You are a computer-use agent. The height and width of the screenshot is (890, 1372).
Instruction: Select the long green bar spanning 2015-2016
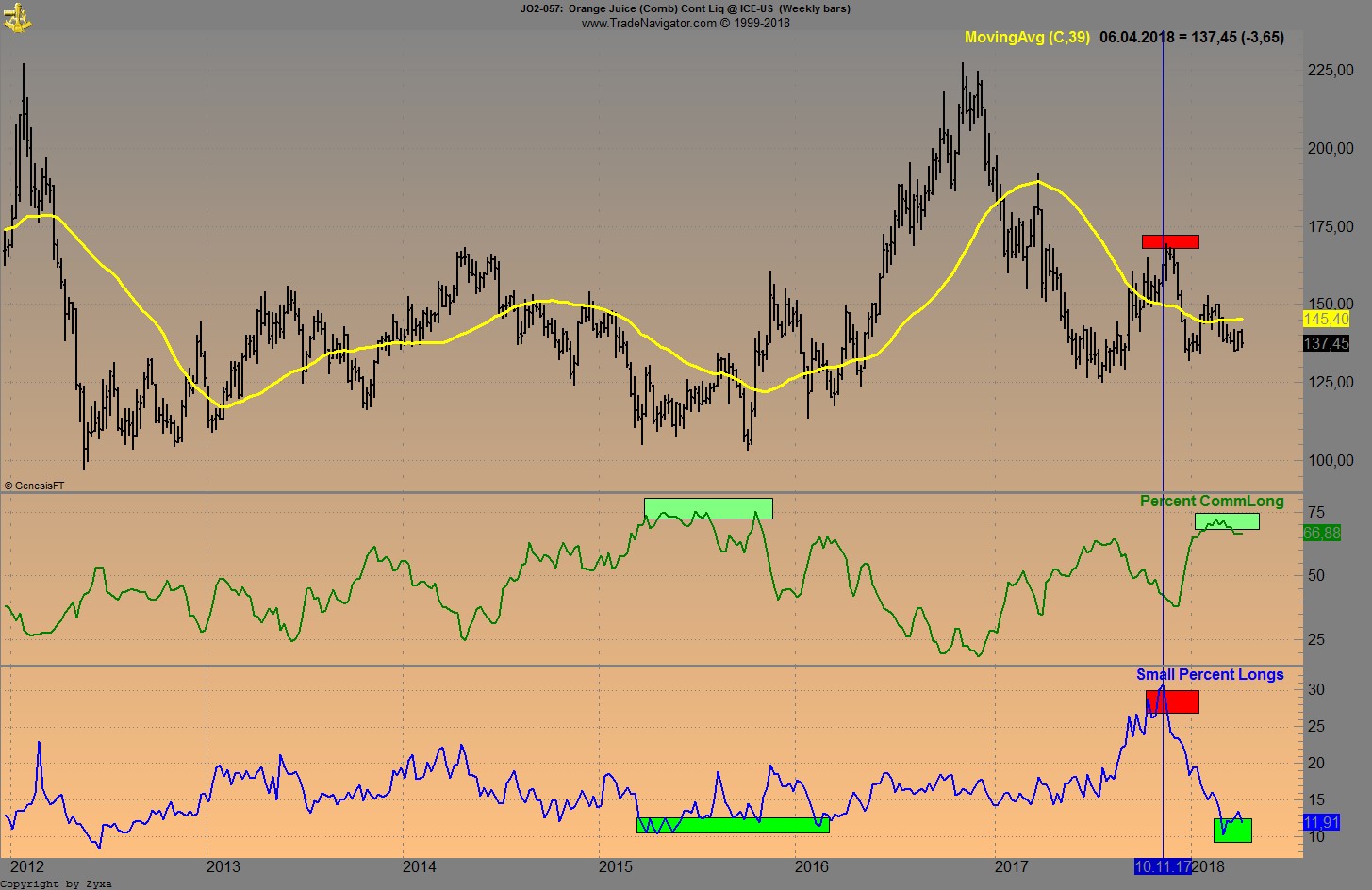coord(733,825)
